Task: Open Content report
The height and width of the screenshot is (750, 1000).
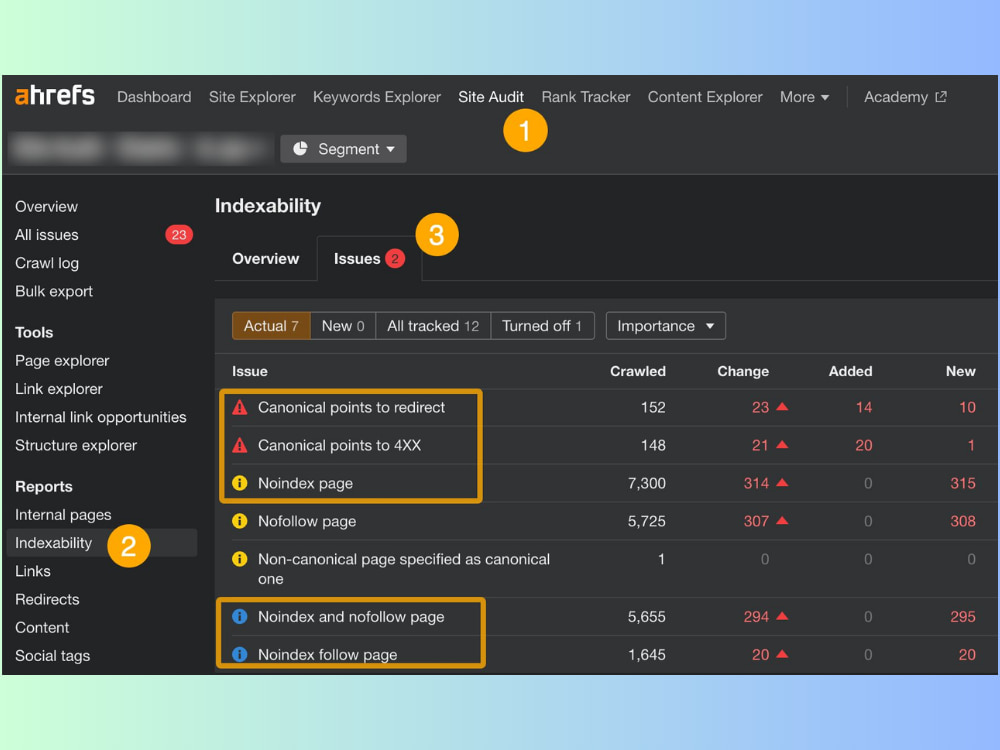Action: point(42,628)
